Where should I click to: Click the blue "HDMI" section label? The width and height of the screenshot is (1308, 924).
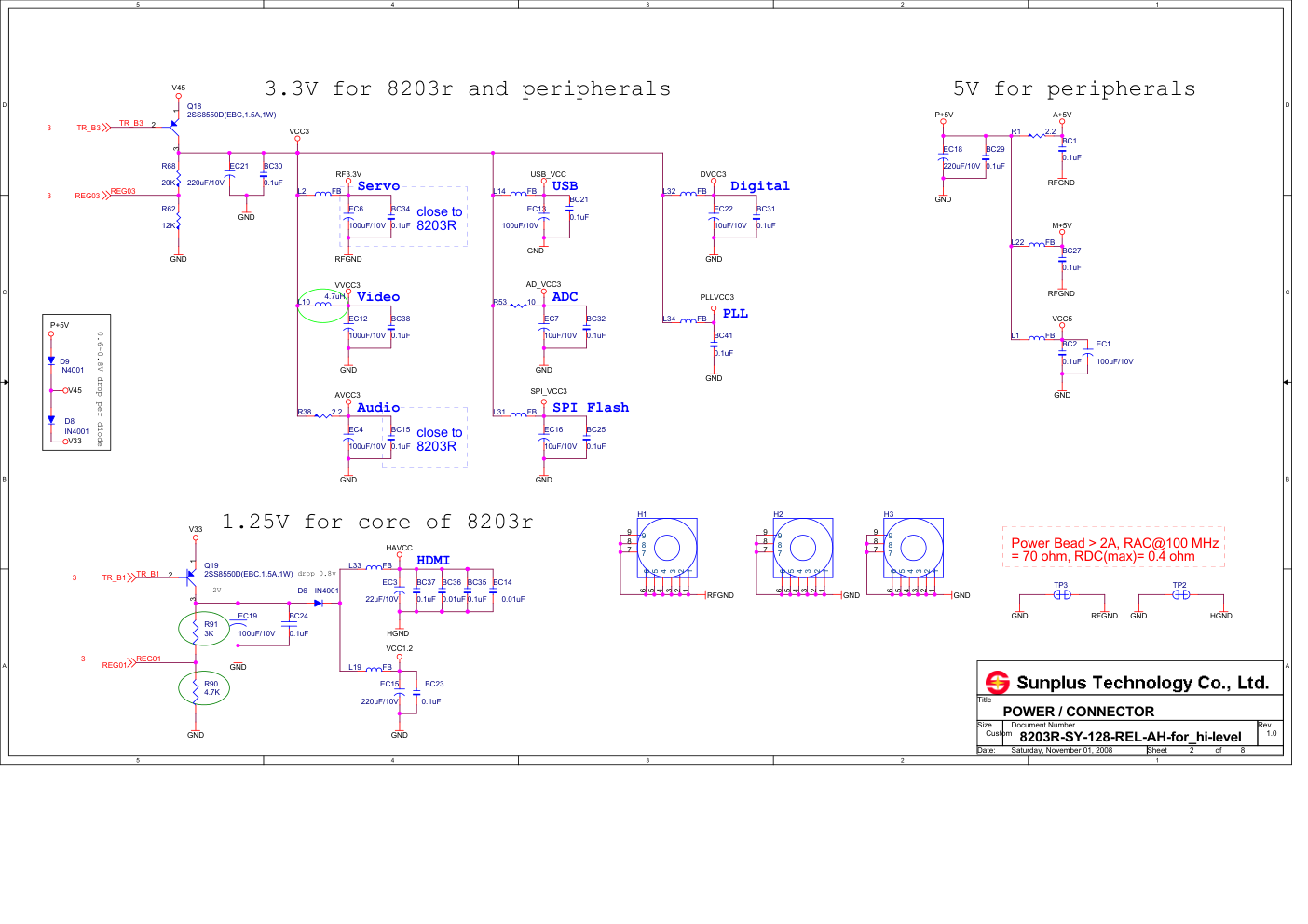pos(433,561)
